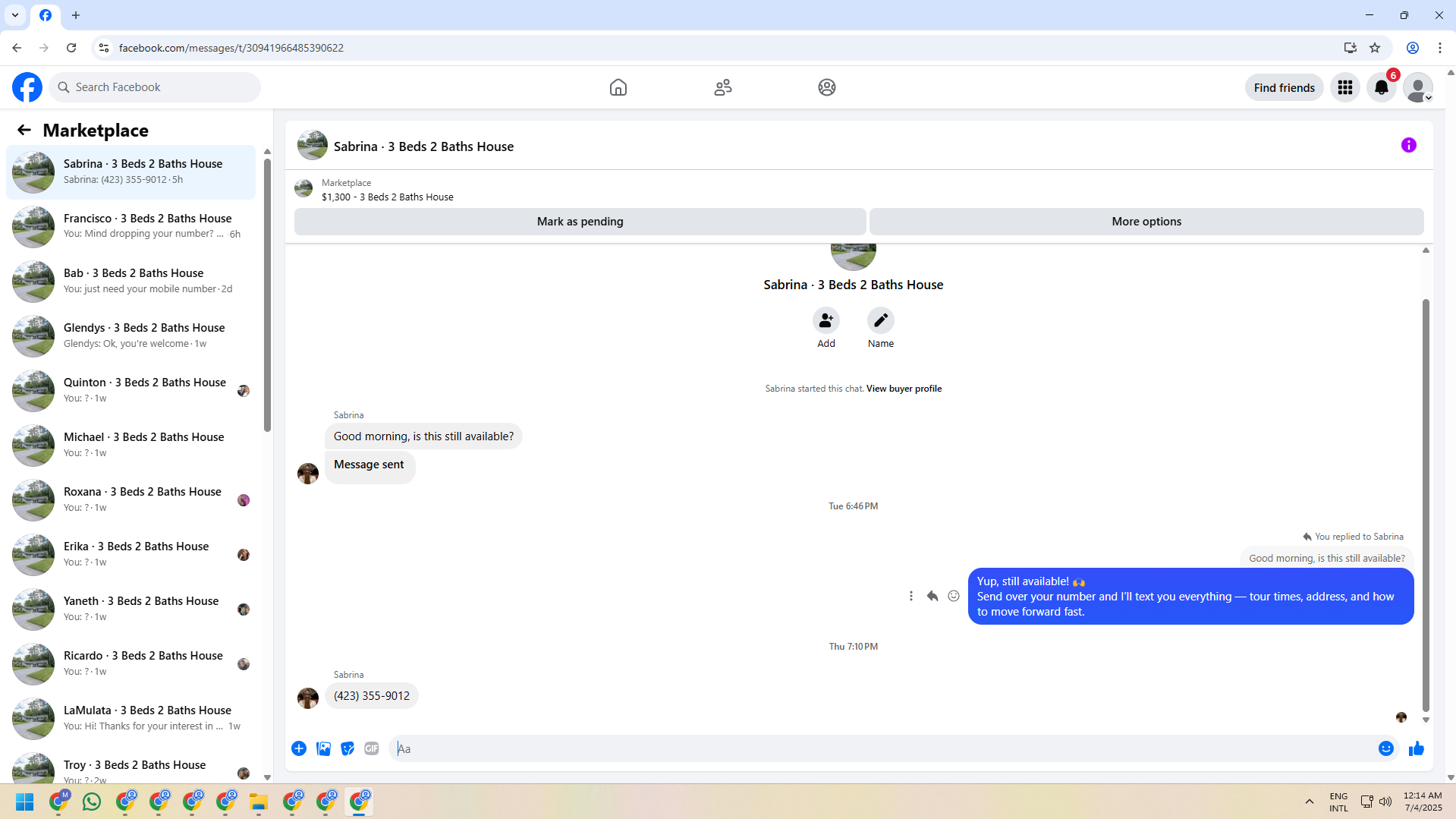Go to Home feed icon
1456x819 pixels.
(618, 87)
